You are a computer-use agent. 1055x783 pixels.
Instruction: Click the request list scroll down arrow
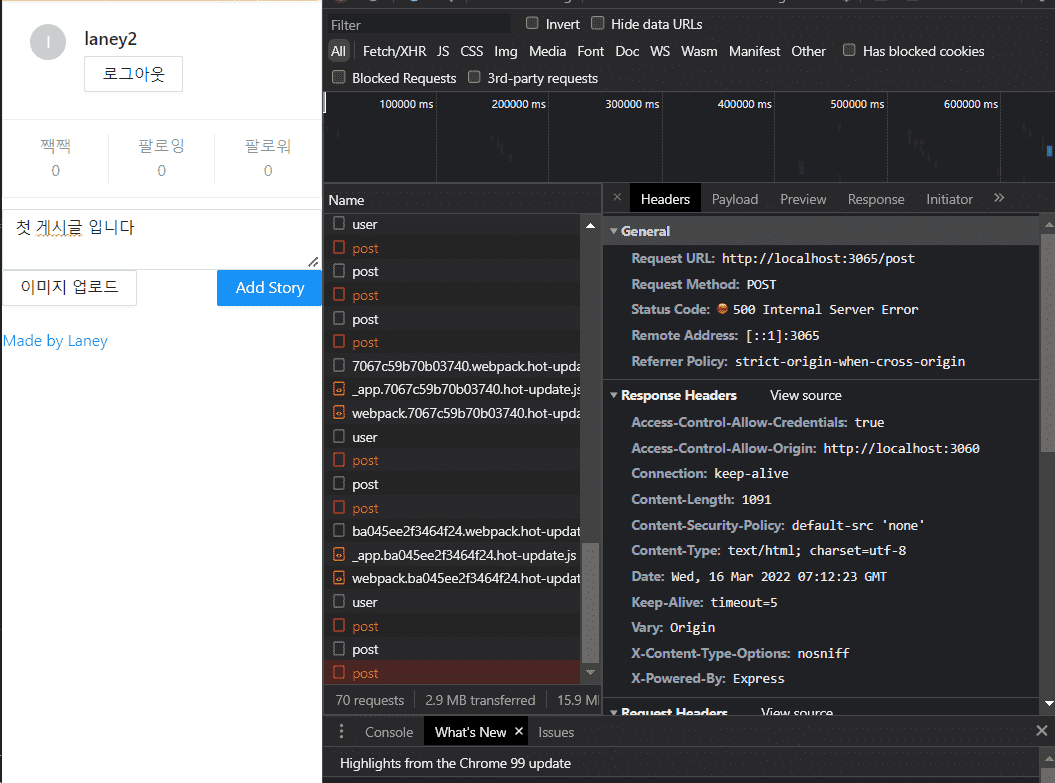pos(590,672)
